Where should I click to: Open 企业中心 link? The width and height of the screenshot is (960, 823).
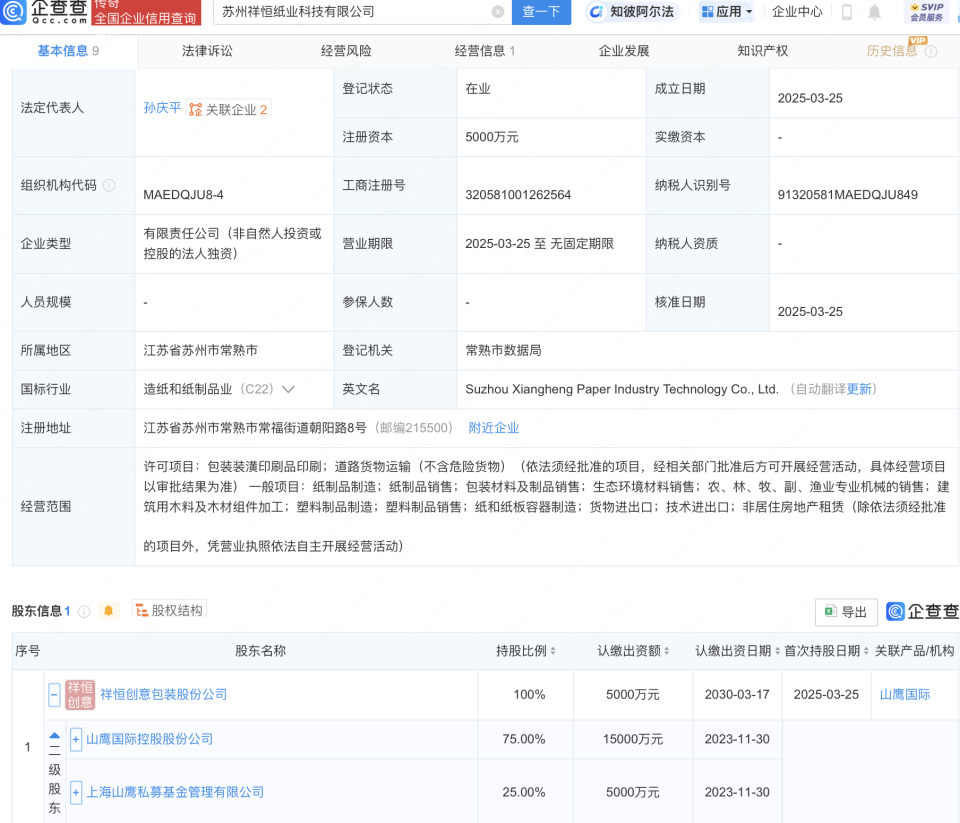pos(797,12)
